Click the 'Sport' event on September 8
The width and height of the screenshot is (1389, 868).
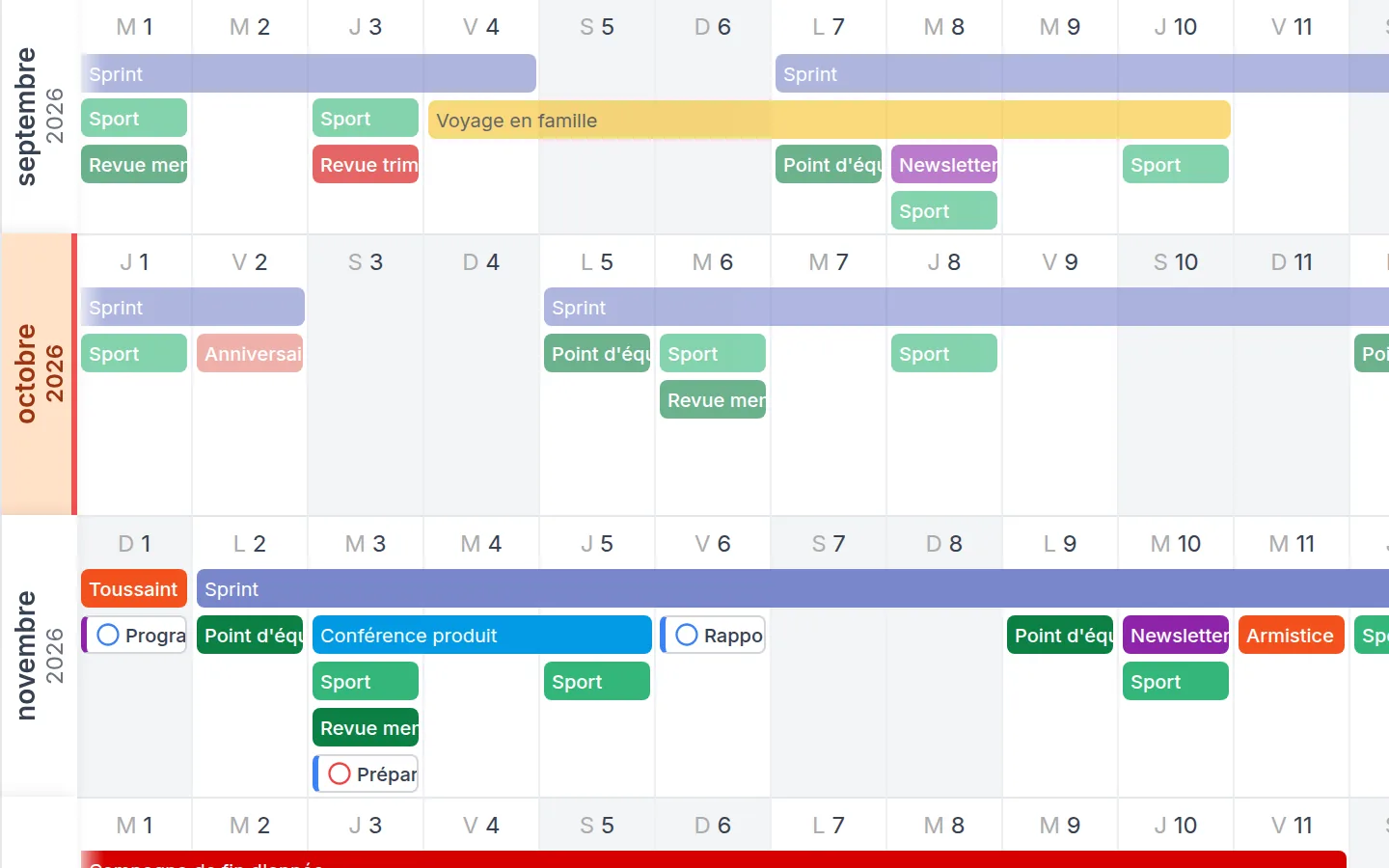click(x=944, y=210)
